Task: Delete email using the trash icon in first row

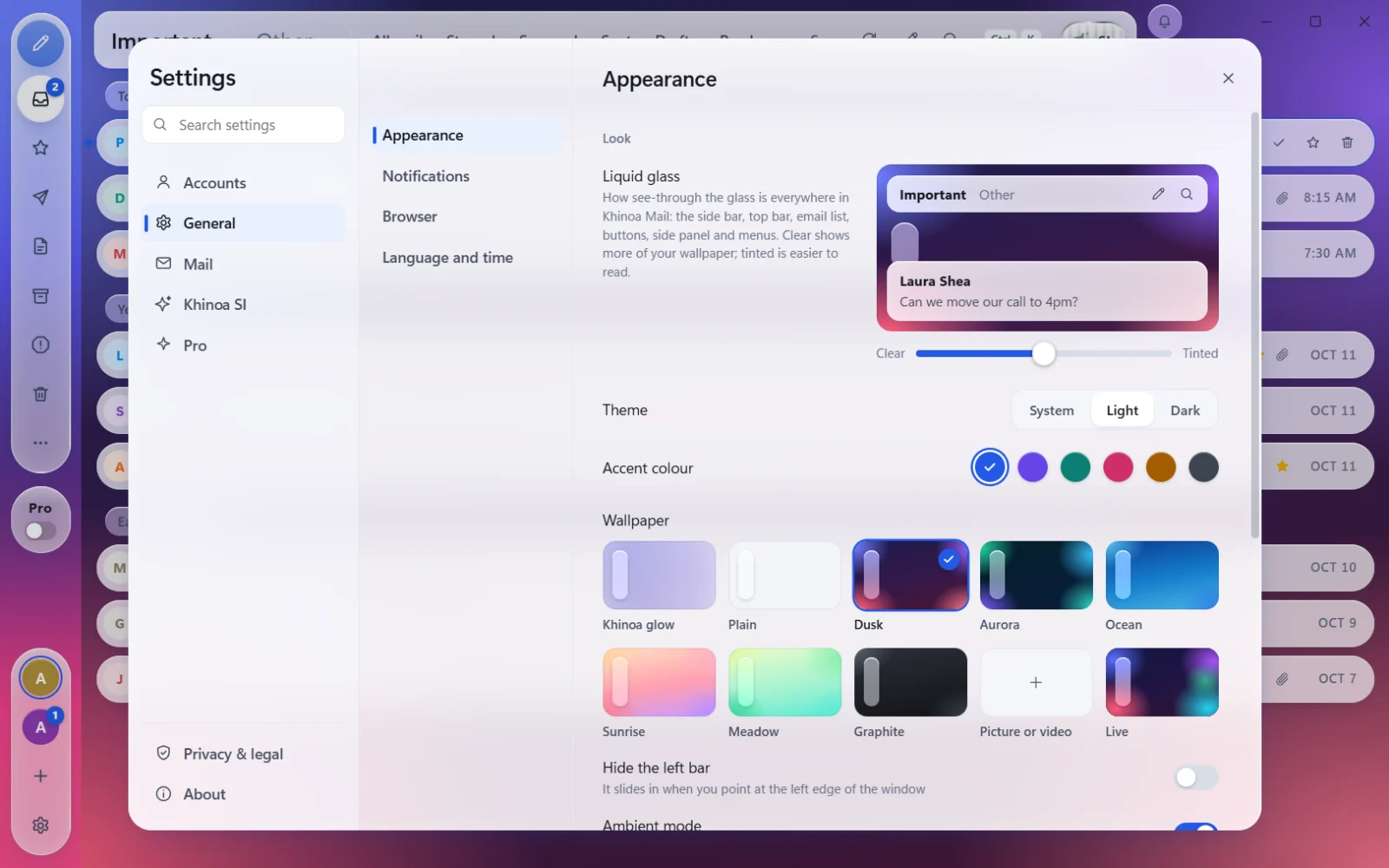Action: (x=1347, y=142)
